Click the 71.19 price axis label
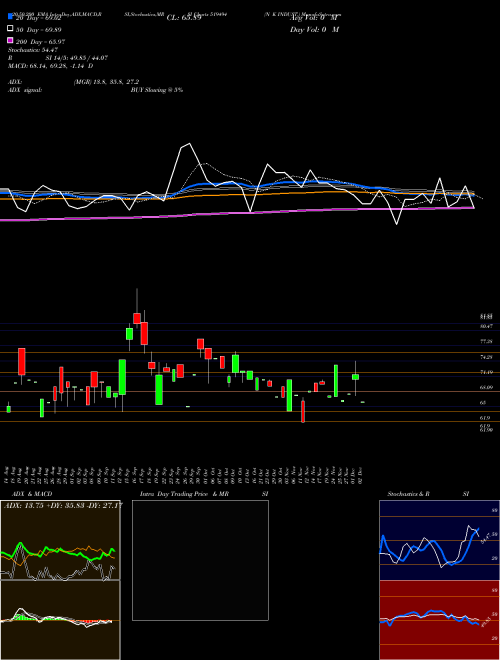 point(486,372)
